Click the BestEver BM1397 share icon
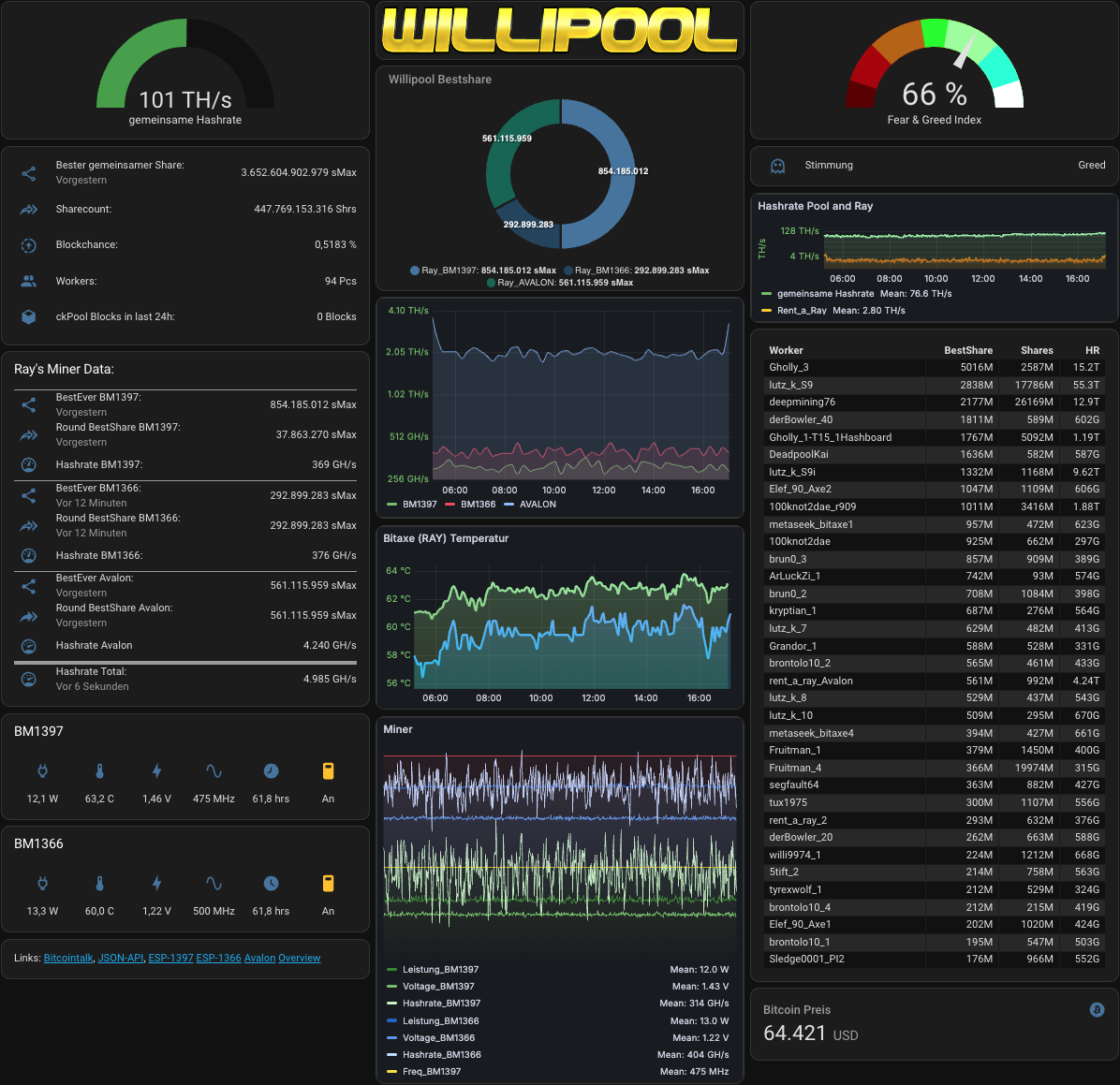Image resolution: width=1120 pixels, height=1085 pixels. 29,405
